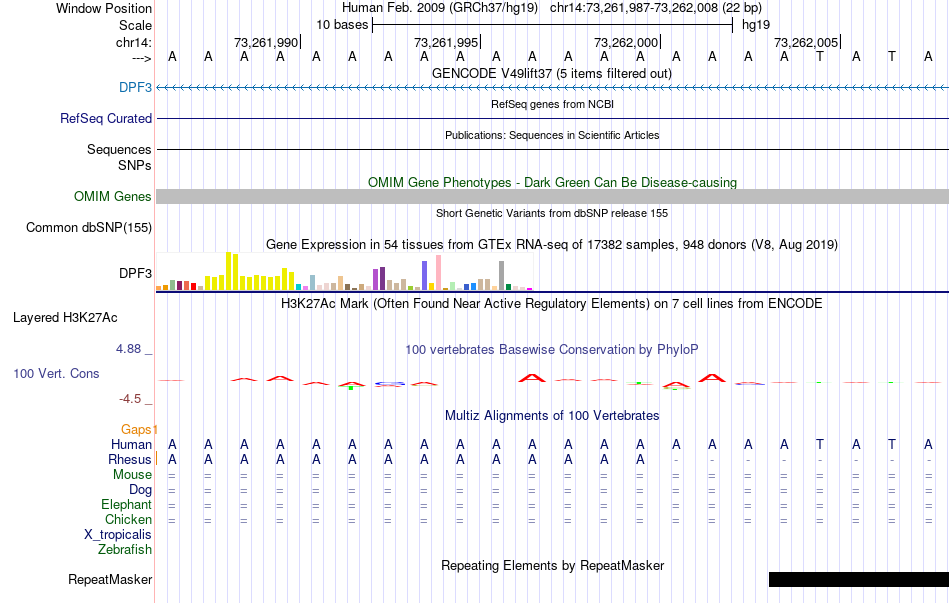Viewport: 950px width, 603px height.
Task: Click the RepeatMasker track label
Action: 110,579
